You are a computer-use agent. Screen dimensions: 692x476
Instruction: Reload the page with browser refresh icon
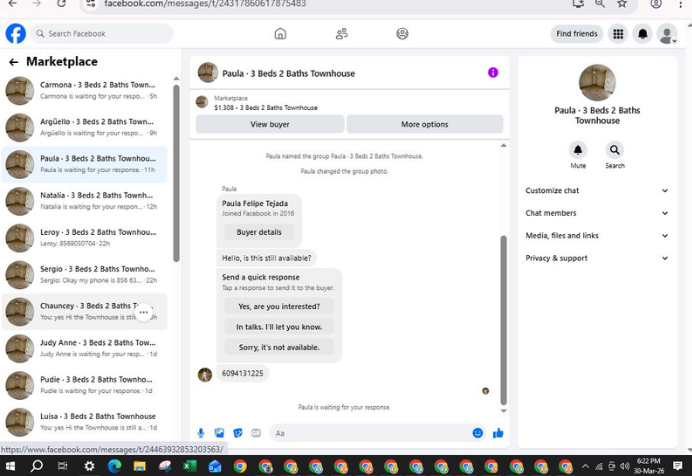[61, 4]
